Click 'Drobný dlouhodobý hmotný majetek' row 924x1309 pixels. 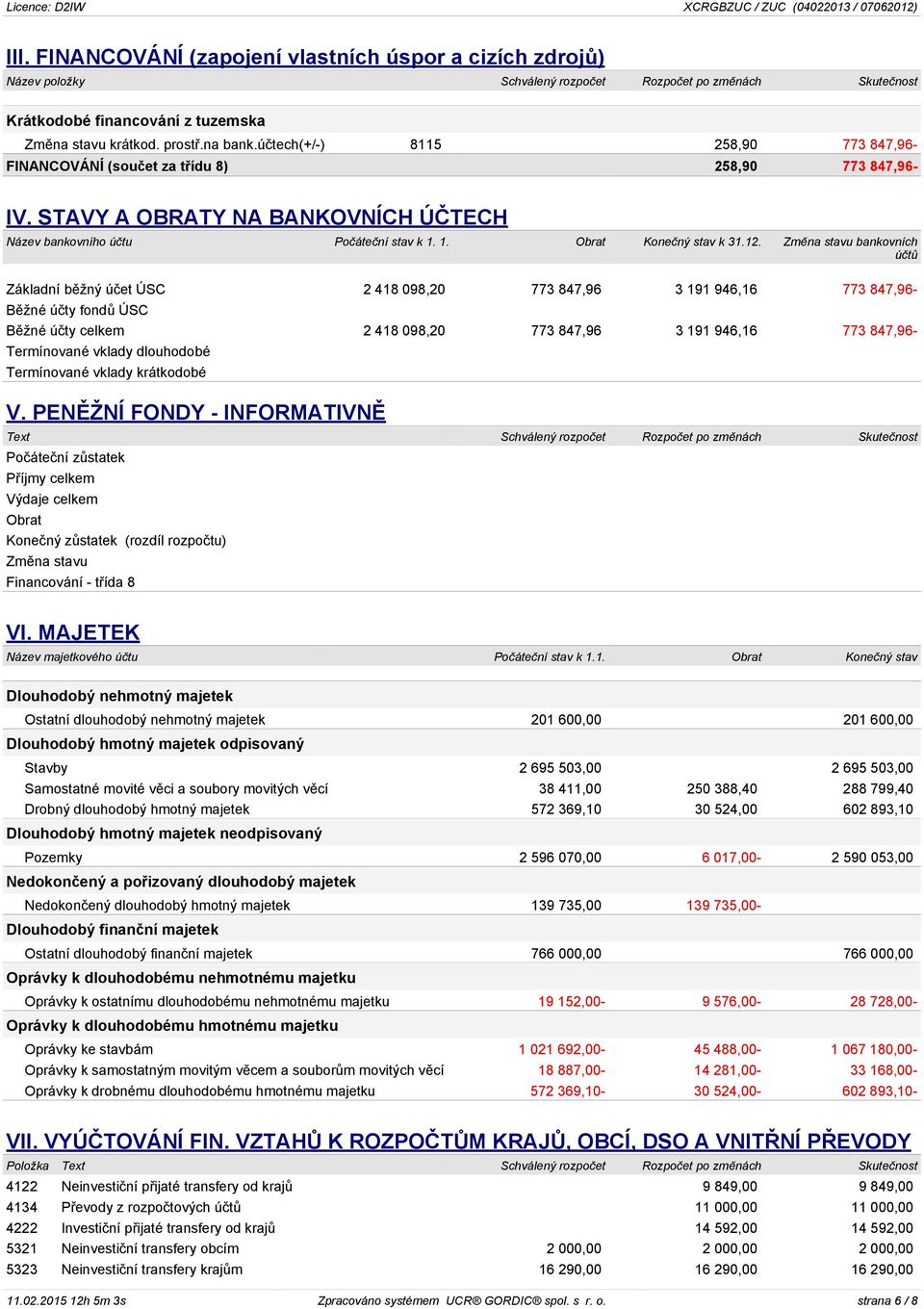462,809
